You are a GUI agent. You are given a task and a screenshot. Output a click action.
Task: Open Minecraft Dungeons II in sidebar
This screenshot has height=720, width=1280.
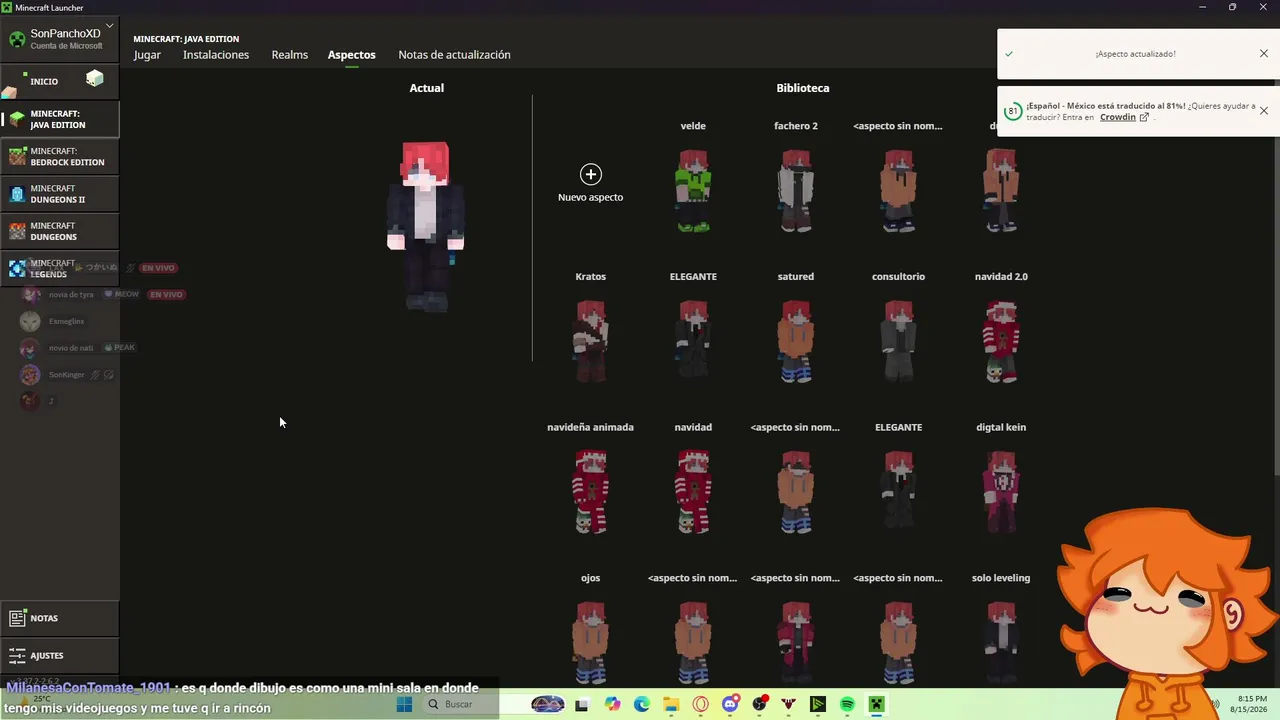tap(59, 194)
